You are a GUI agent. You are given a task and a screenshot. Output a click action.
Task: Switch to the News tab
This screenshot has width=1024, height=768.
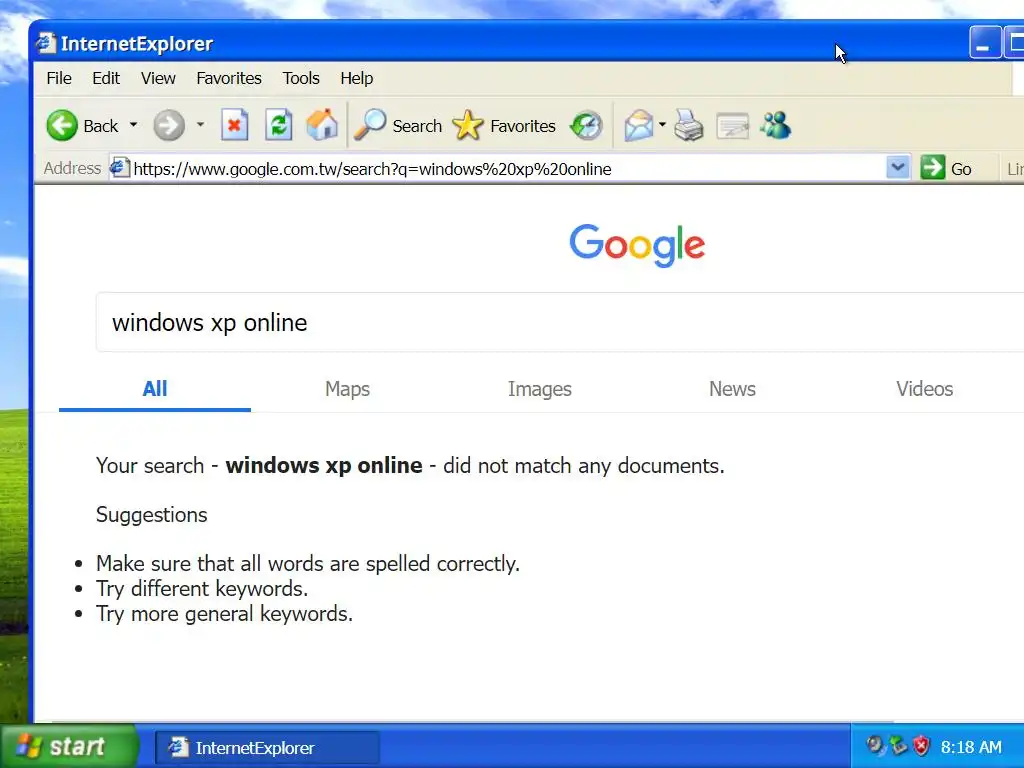pyautogui.click(x=732, y=389)
